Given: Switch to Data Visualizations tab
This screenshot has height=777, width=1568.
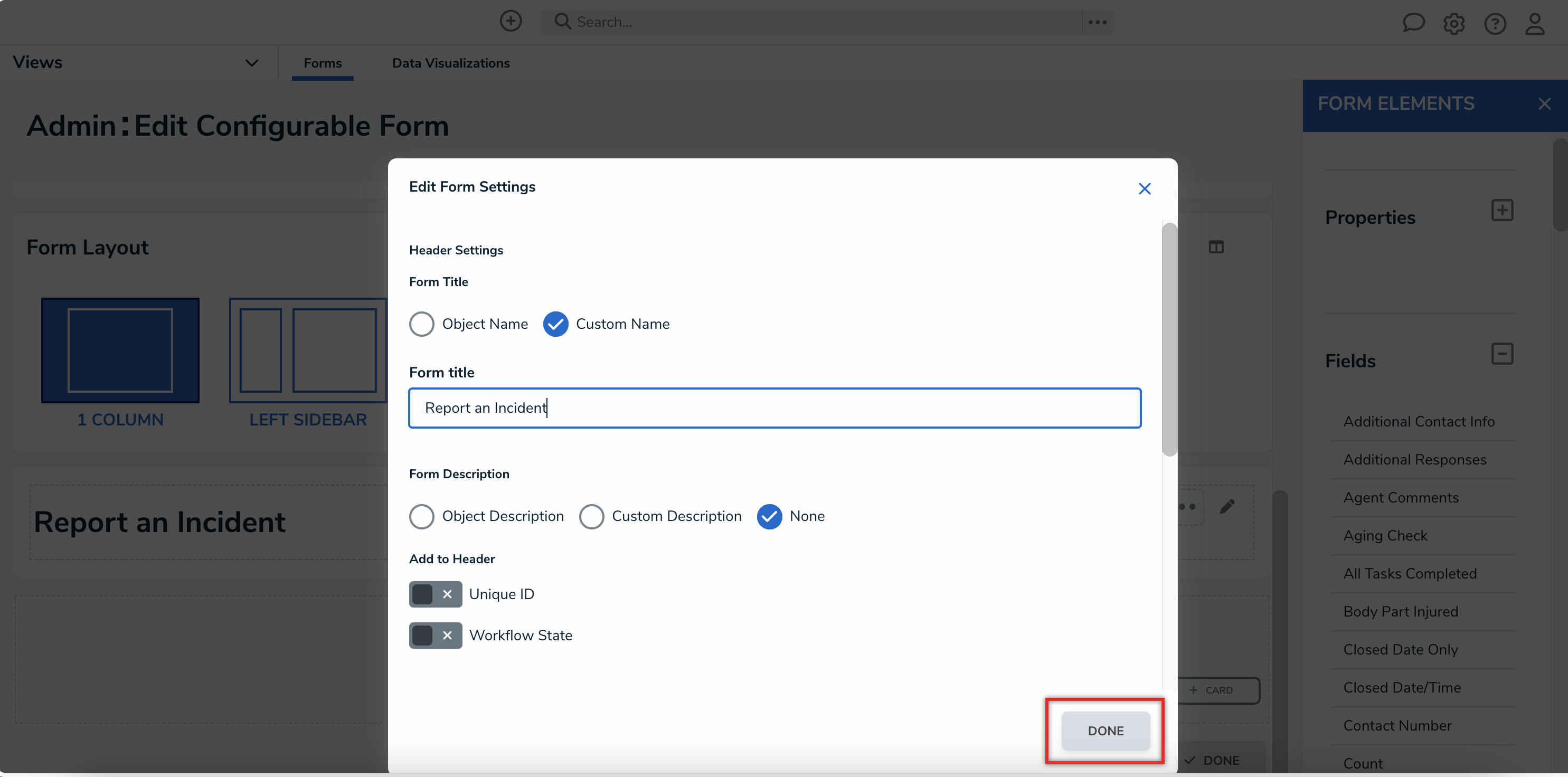Looking at the screenshot, I should click(x=450, y=63).
